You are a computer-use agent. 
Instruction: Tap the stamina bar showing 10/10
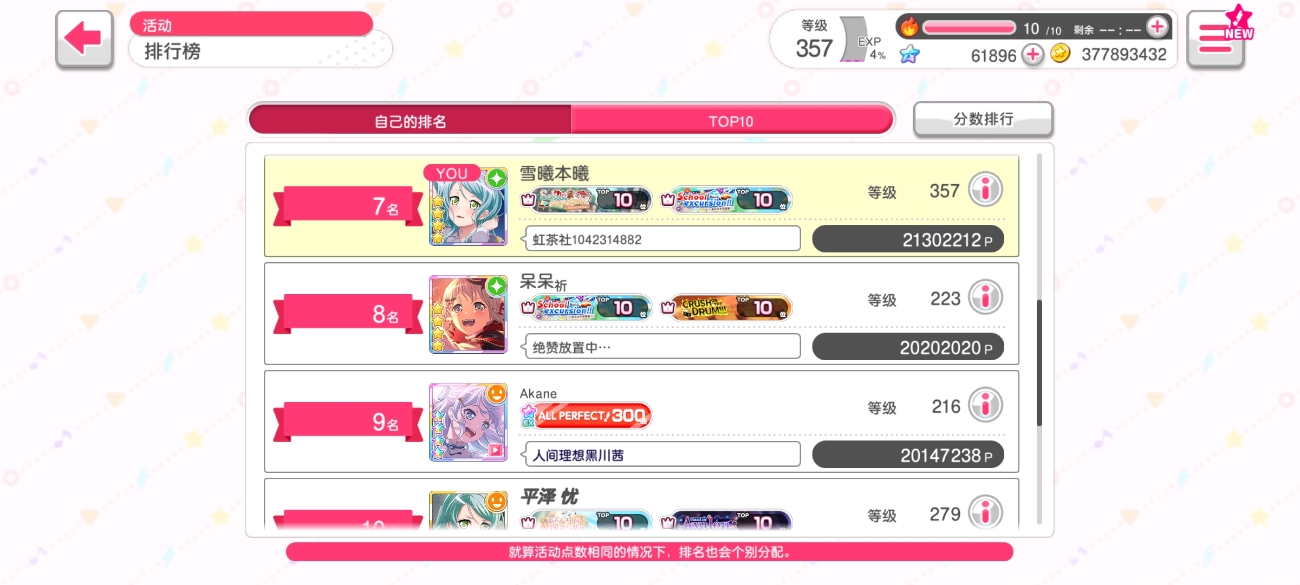[x=969, y=27]
